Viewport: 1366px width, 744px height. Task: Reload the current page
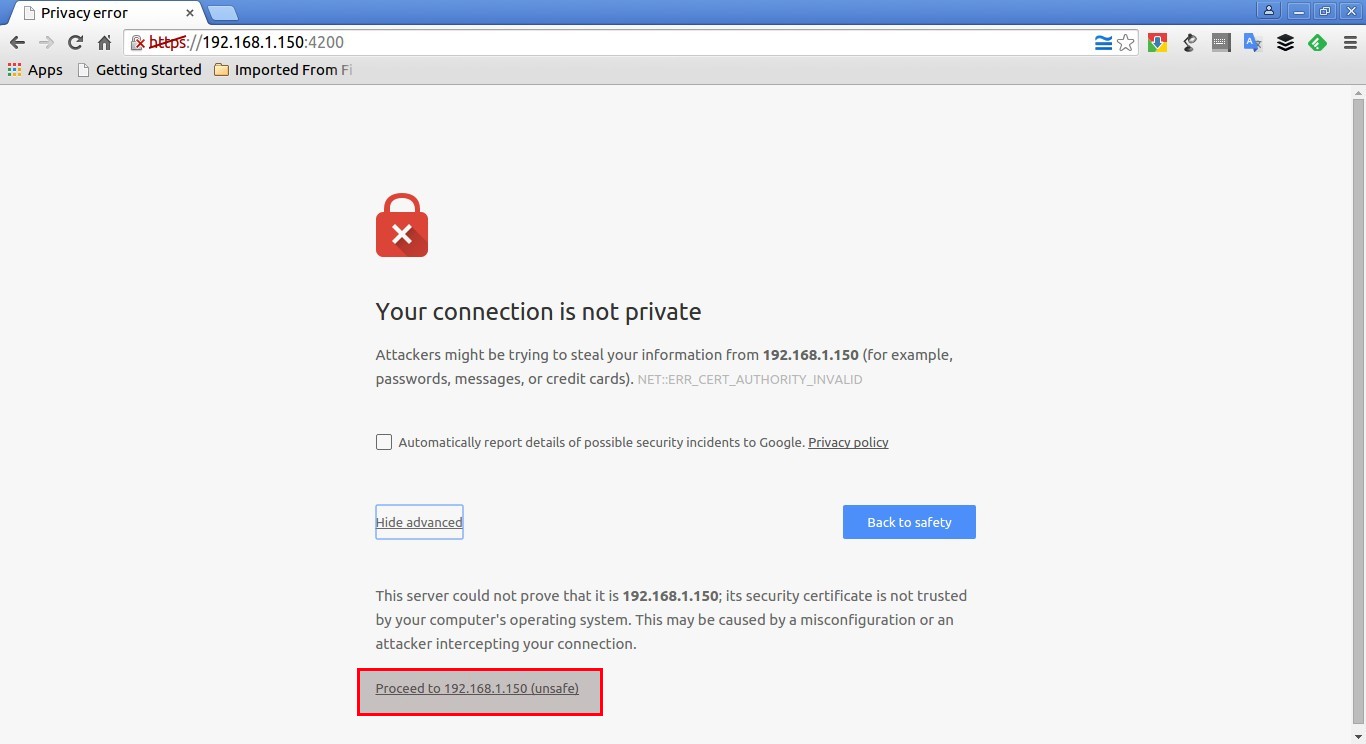tap(74, 43)
